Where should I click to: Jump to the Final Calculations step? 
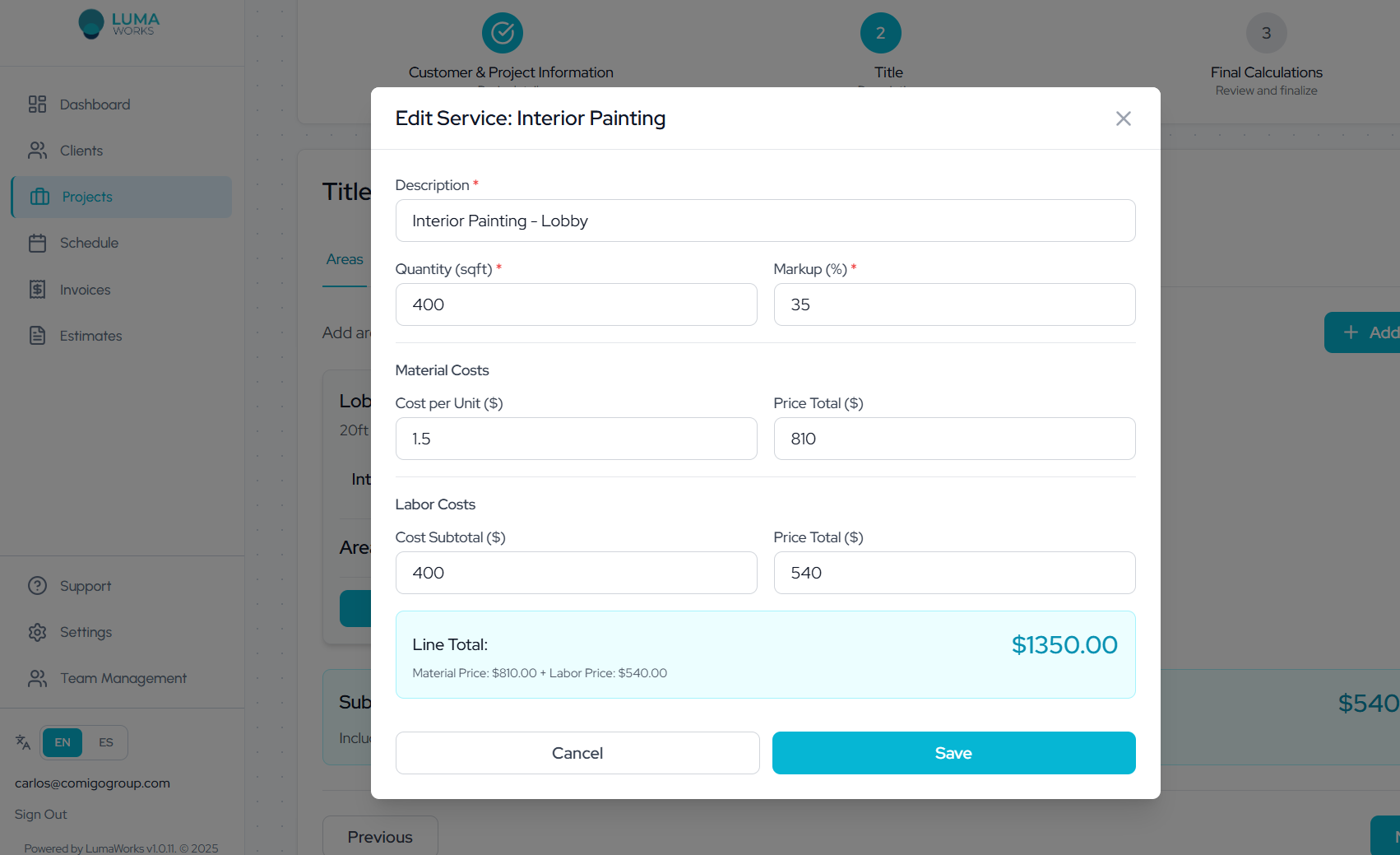pyautogui.click(x=1266, y=33)
